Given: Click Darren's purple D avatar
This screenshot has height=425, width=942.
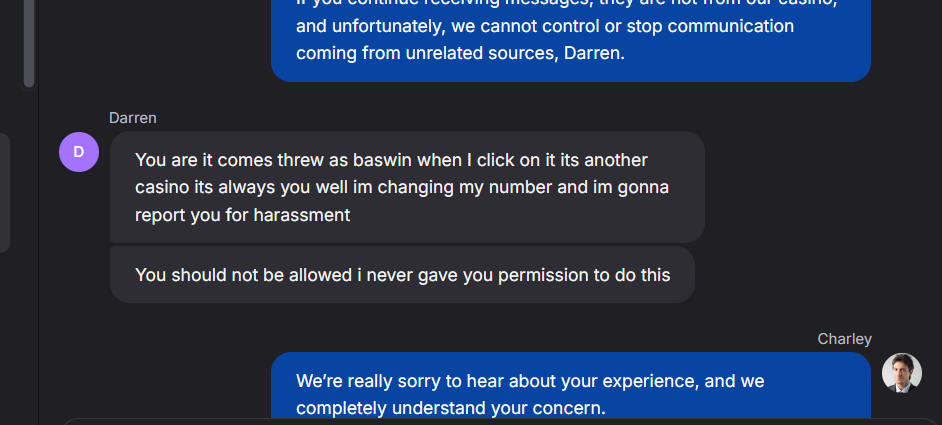Looking at the screenshot, I should pyautogui.click(x=79, y=152).
